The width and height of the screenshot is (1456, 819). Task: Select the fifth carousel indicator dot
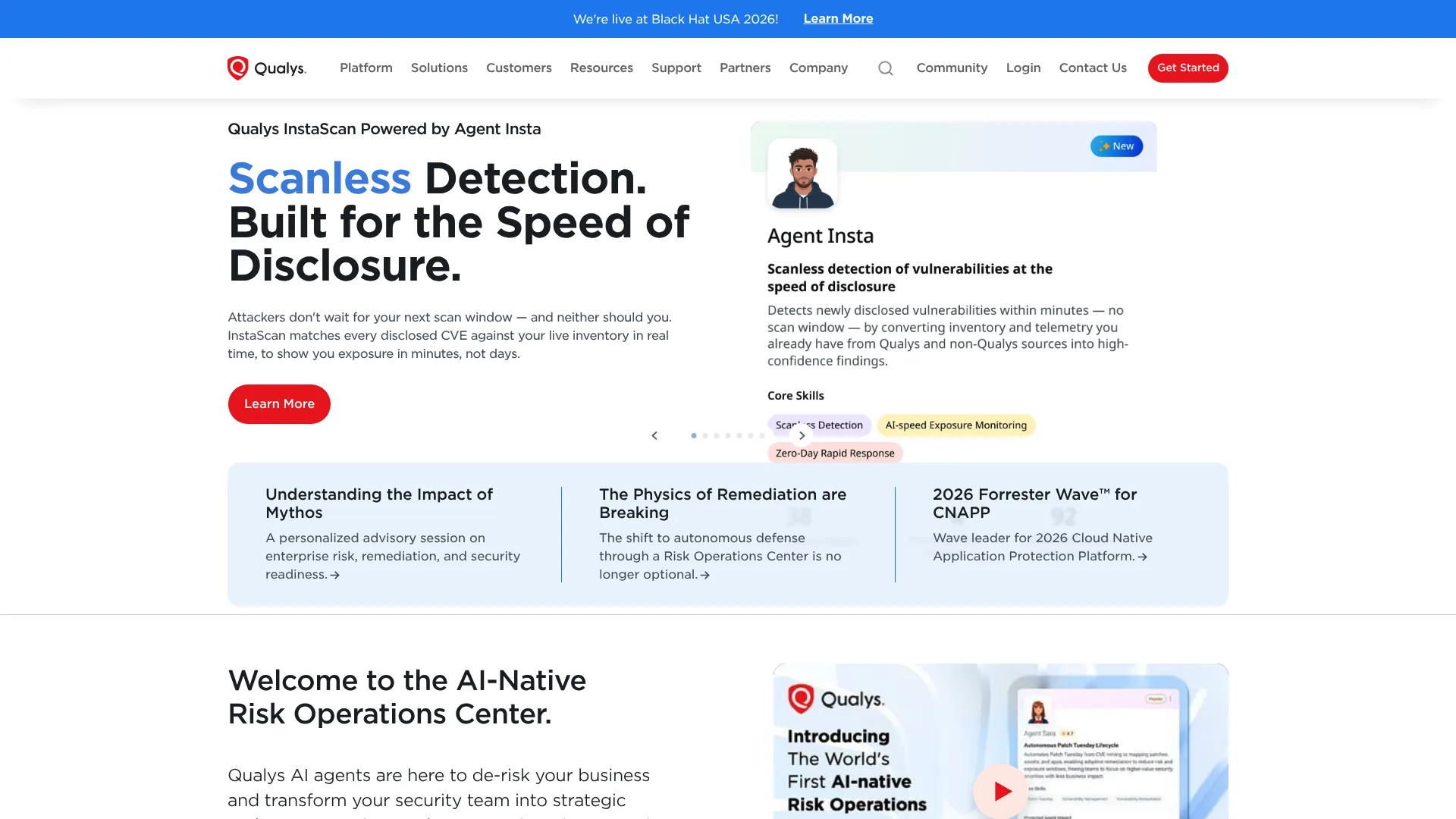739,435
